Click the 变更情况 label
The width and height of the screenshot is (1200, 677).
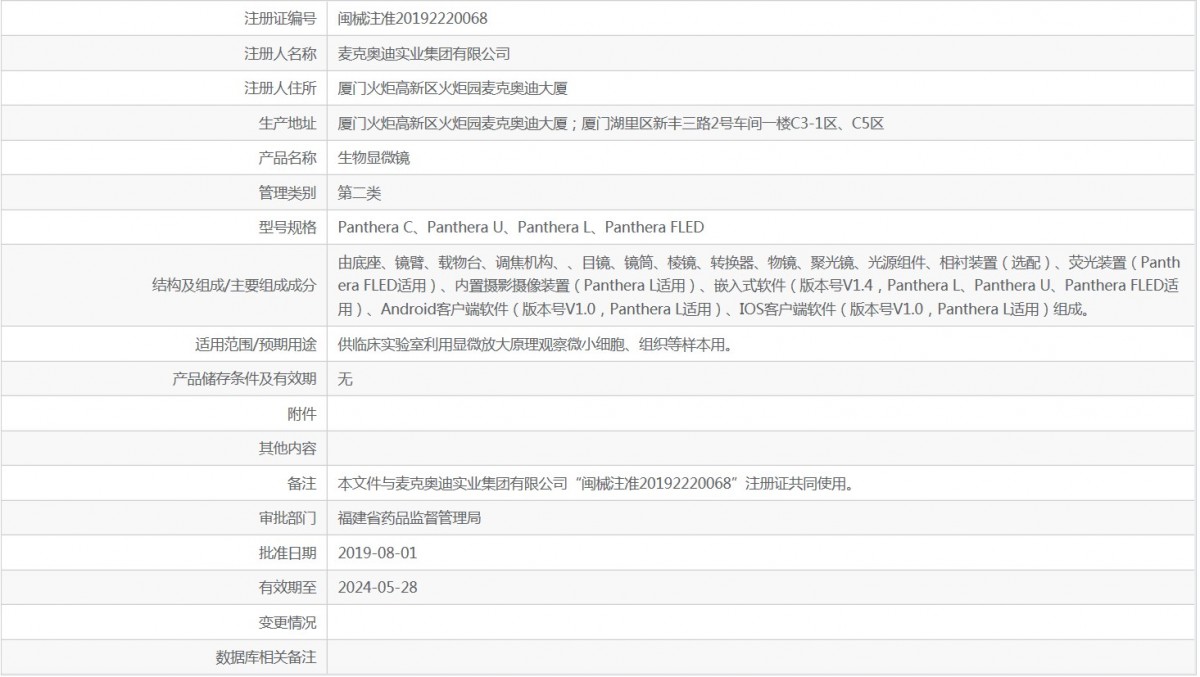pyautogui.click(x=288, y=622)
